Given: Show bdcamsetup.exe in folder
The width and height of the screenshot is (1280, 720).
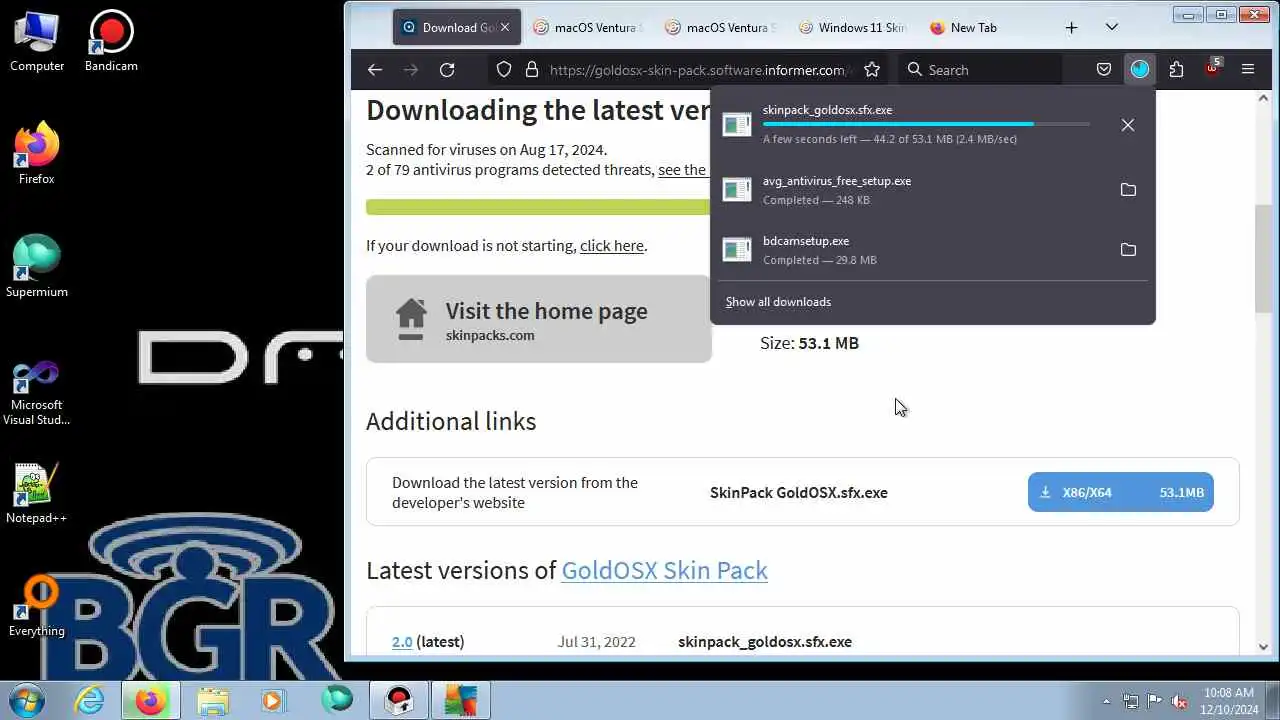Looking at the screenshot, I should pos(1128,250).
